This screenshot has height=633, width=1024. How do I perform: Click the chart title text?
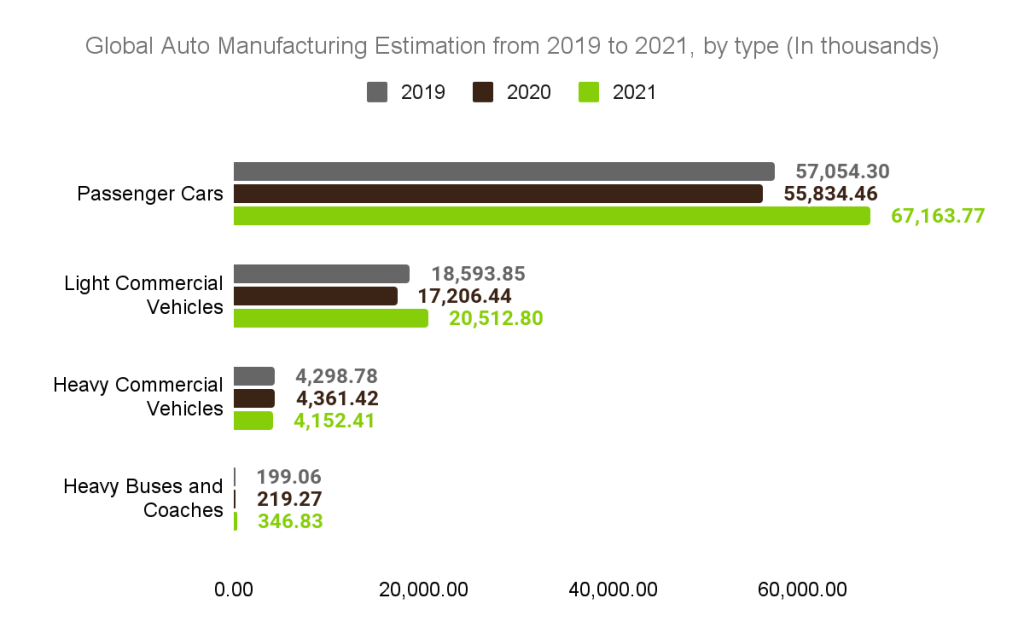pos(513,45)
